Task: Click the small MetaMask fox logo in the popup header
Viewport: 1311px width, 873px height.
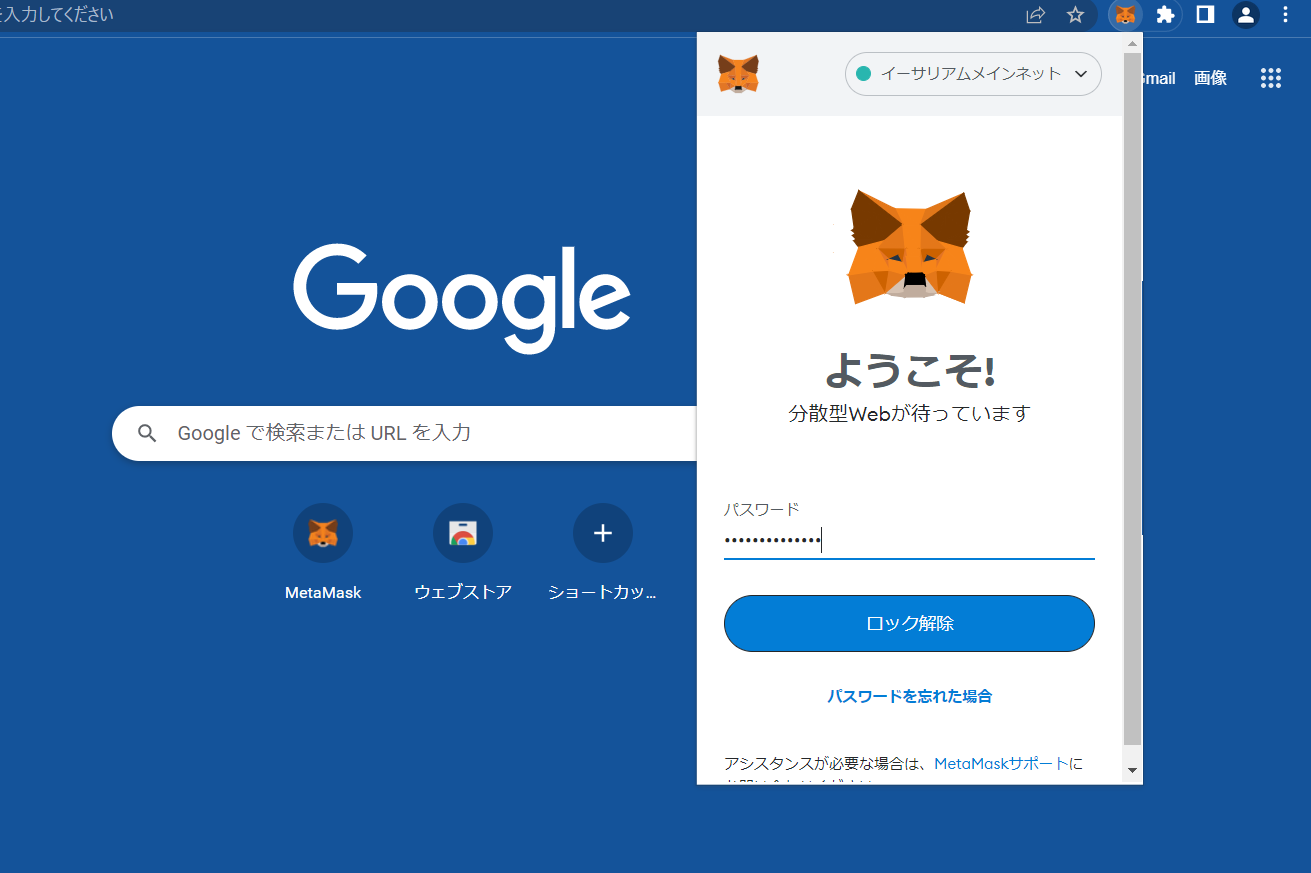Action: (738, 74)
